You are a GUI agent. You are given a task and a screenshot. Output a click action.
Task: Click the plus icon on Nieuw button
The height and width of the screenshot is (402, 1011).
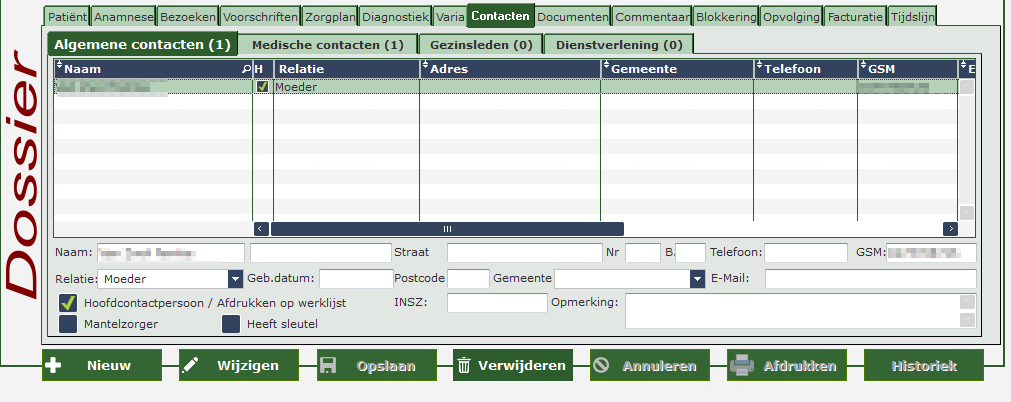54,366
